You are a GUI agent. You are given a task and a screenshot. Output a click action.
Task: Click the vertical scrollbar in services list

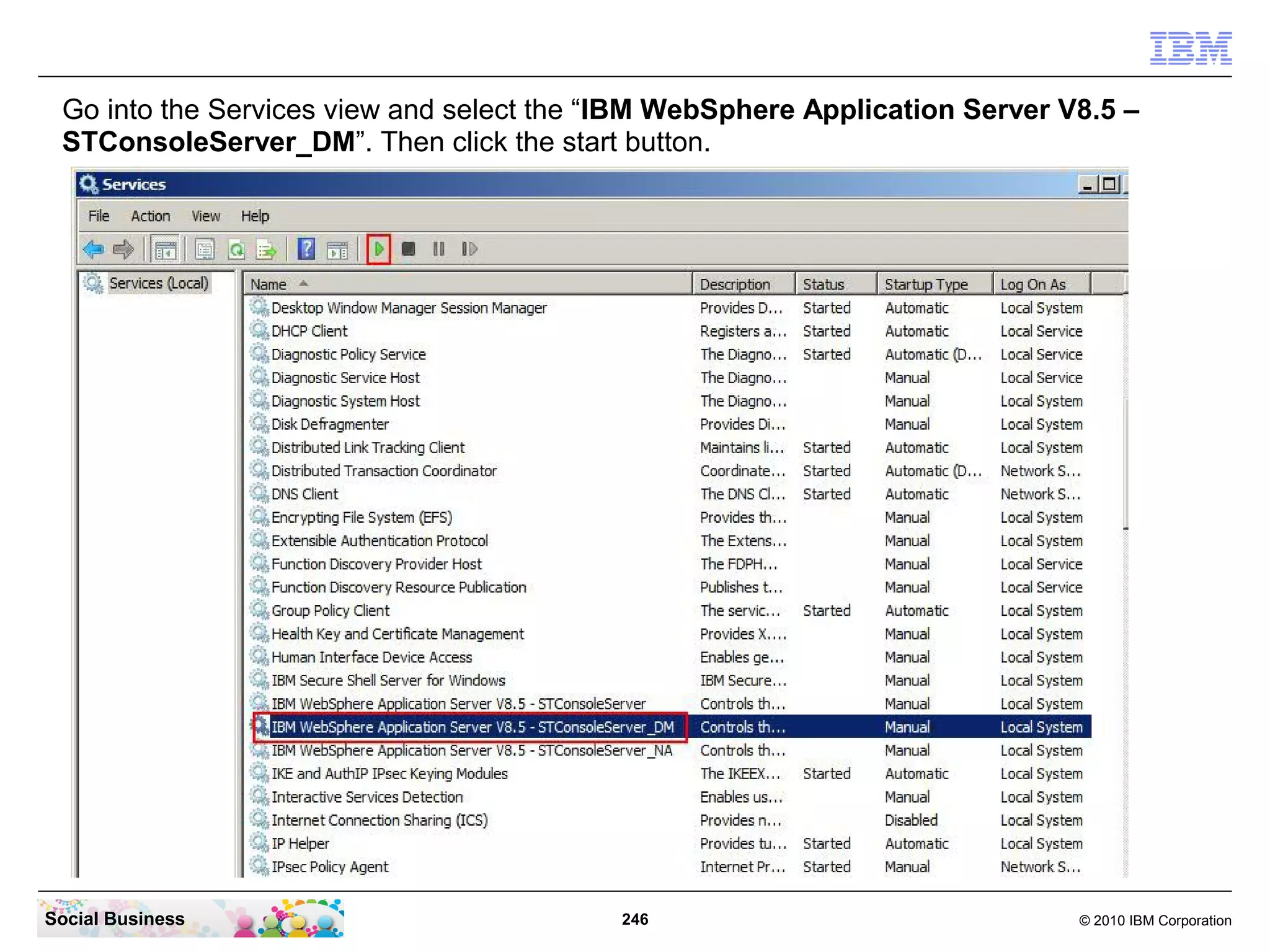[1125, 465]
